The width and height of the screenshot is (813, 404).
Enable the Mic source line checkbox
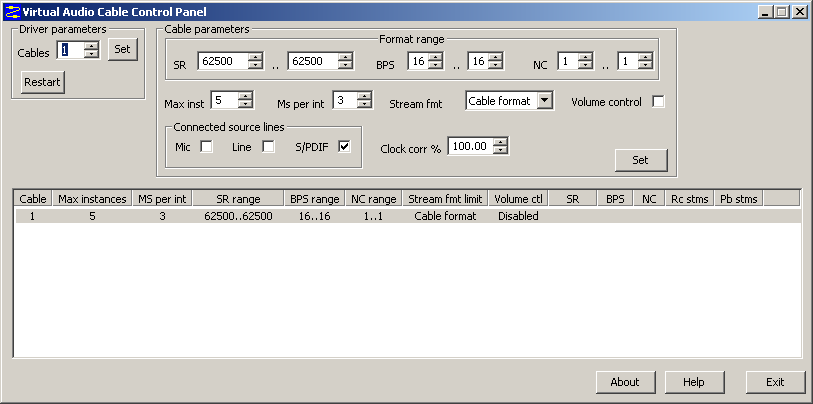point(206,147)
